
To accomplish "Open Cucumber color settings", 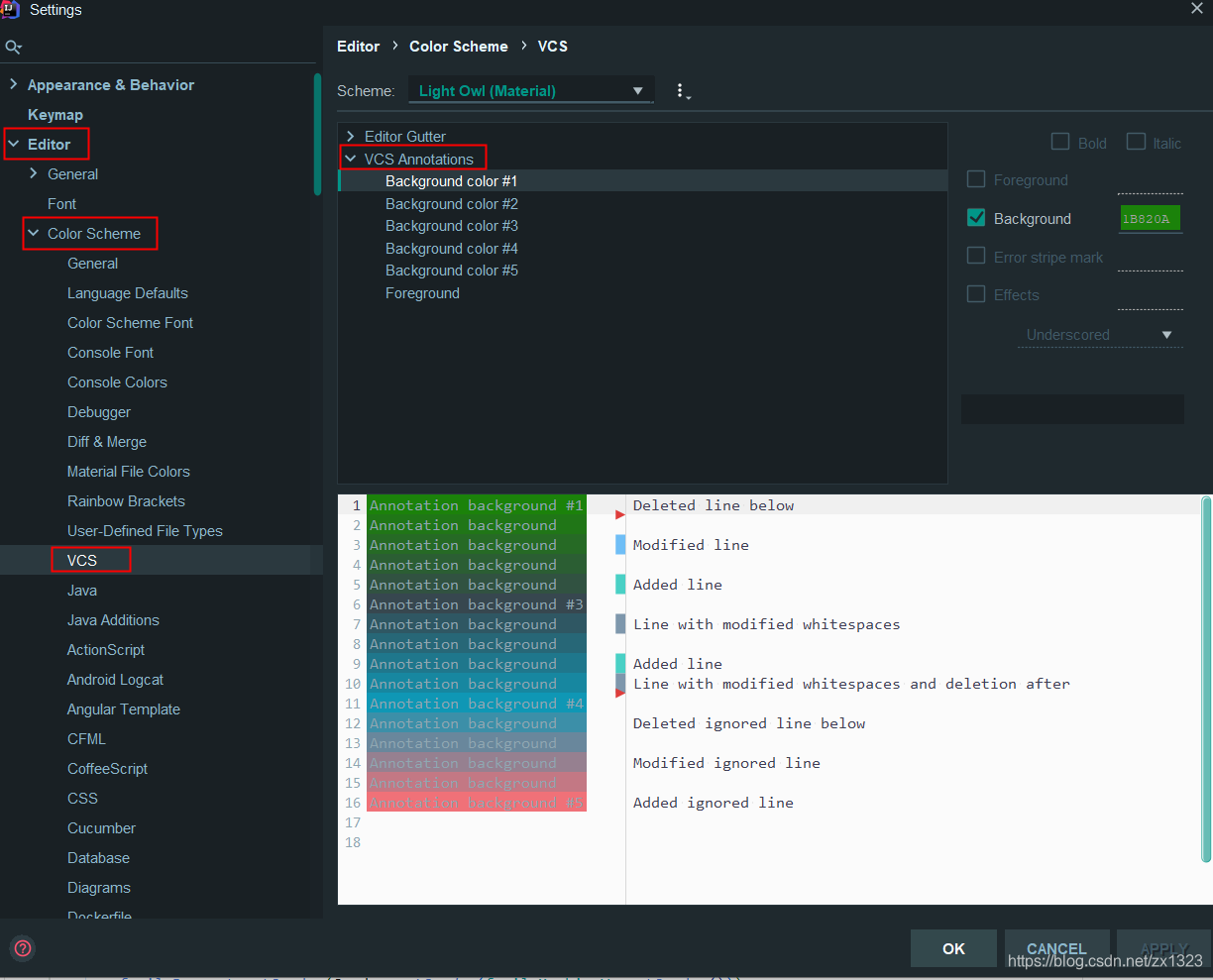I will (101, 827).
